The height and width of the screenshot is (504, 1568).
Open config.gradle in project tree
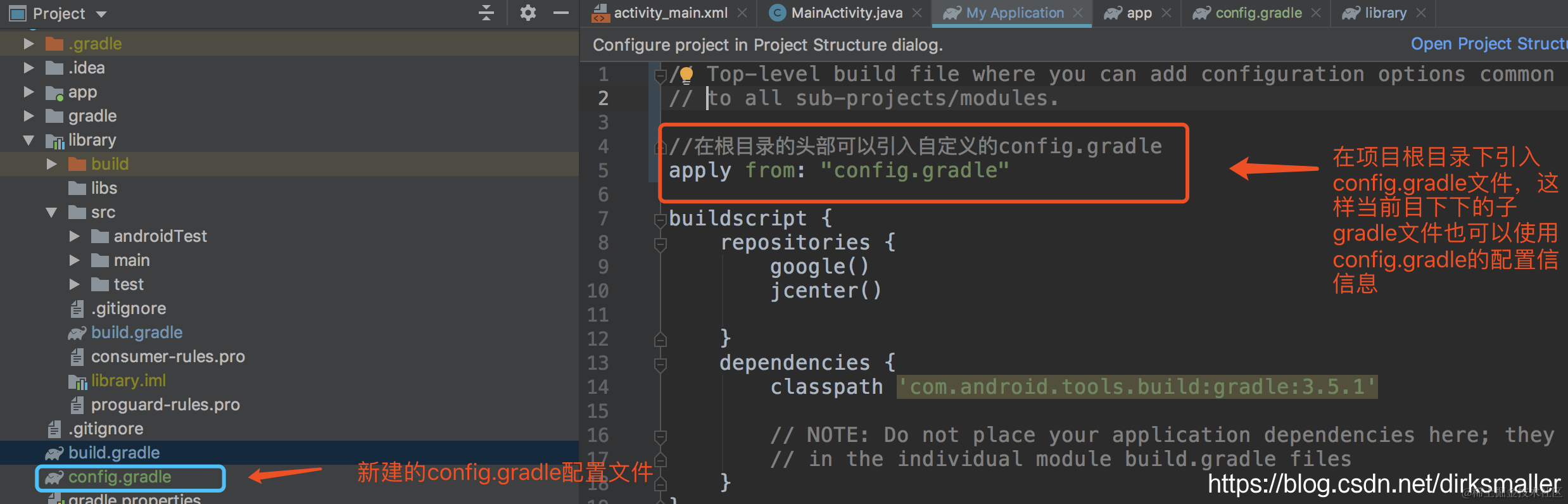pyautogui.click(x=120, y=477)
